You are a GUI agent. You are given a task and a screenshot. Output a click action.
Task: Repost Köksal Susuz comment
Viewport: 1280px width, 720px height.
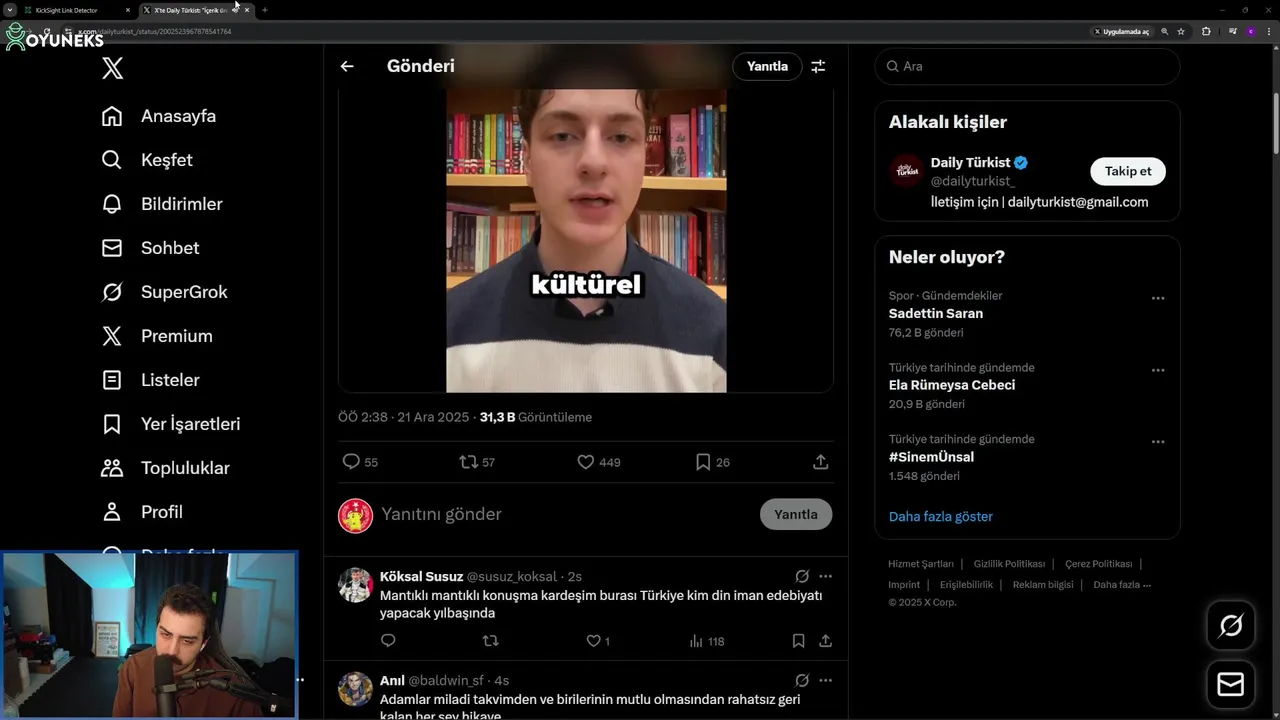pos(491,641)
